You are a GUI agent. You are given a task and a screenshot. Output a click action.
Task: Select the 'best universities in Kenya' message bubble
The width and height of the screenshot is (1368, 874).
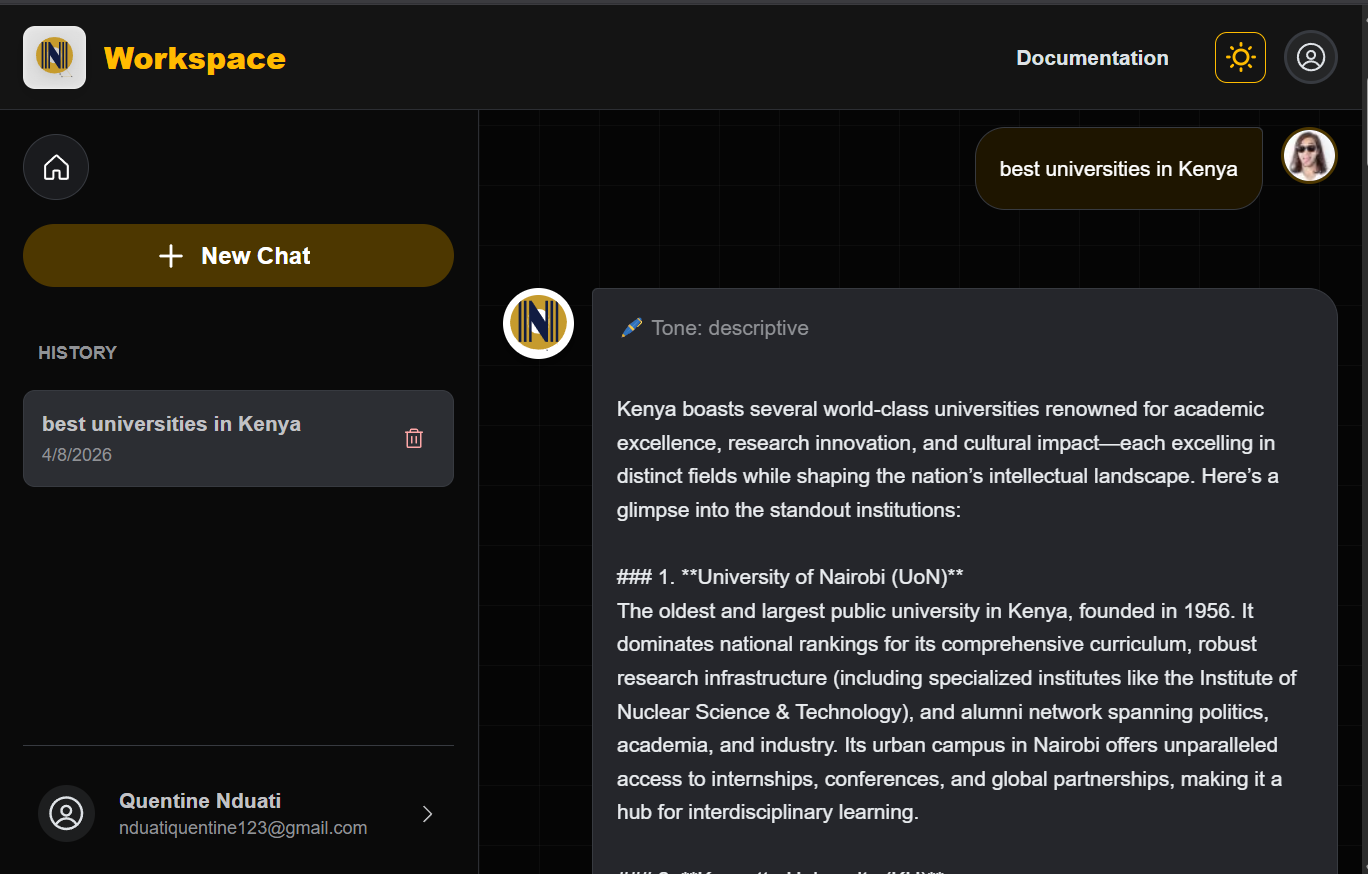pos(1118,169)
